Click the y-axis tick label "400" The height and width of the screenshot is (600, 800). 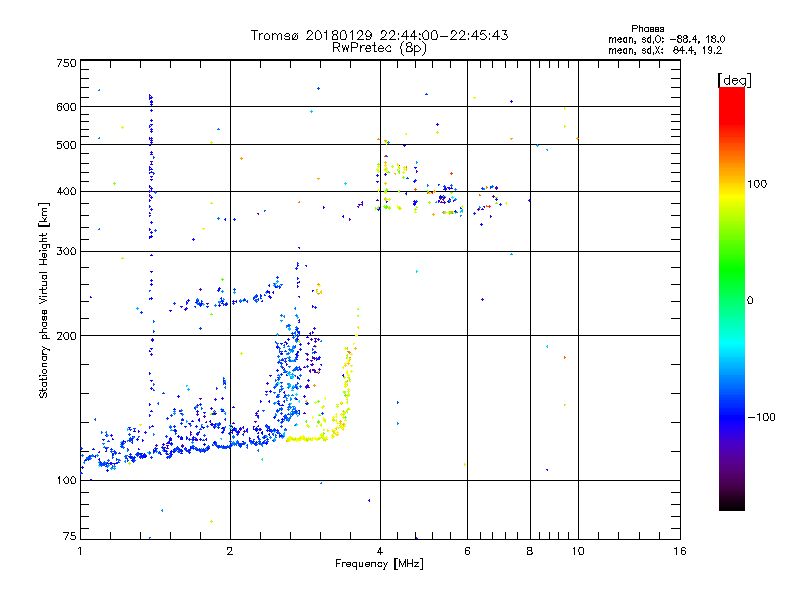click(x=66, y=191)
